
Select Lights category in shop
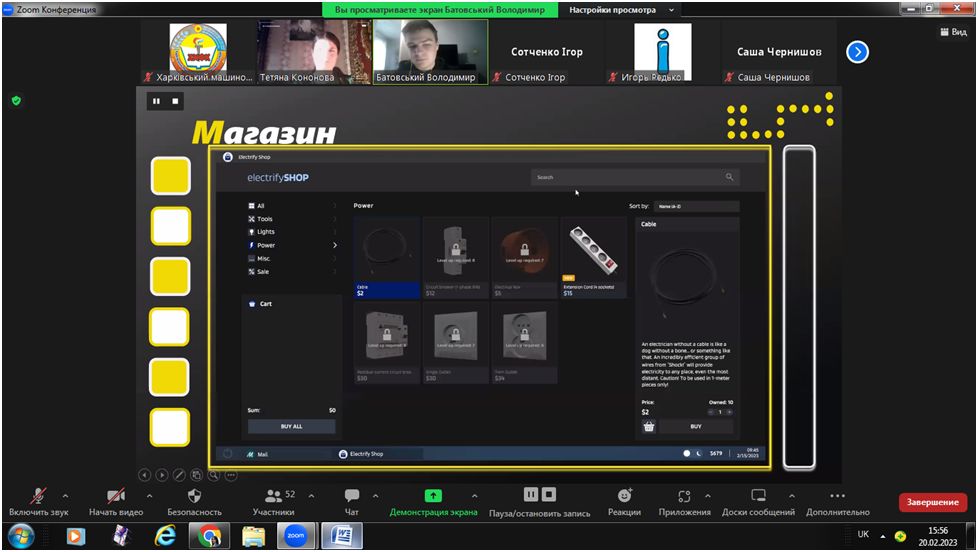[292, 232]
